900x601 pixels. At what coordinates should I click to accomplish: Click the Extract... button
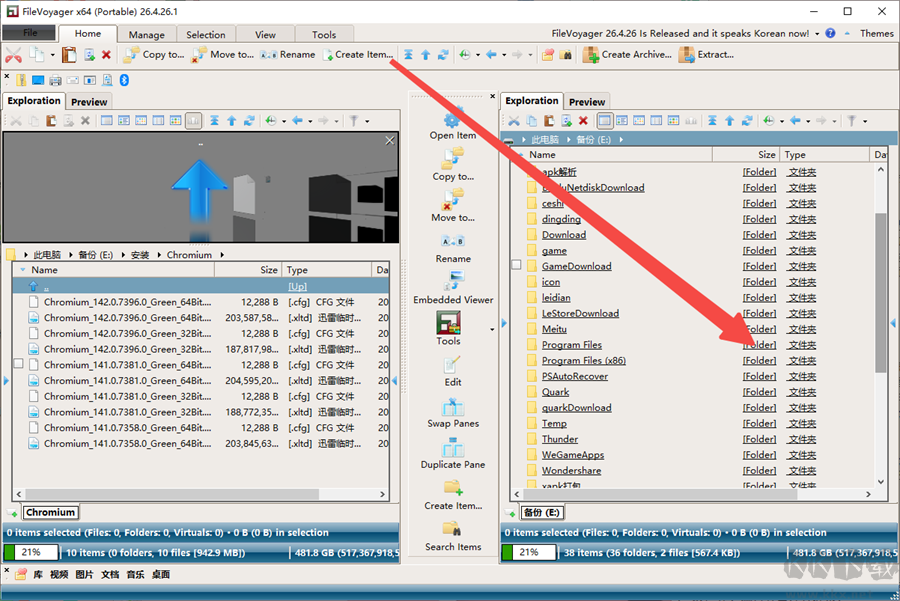coord(706,55)
